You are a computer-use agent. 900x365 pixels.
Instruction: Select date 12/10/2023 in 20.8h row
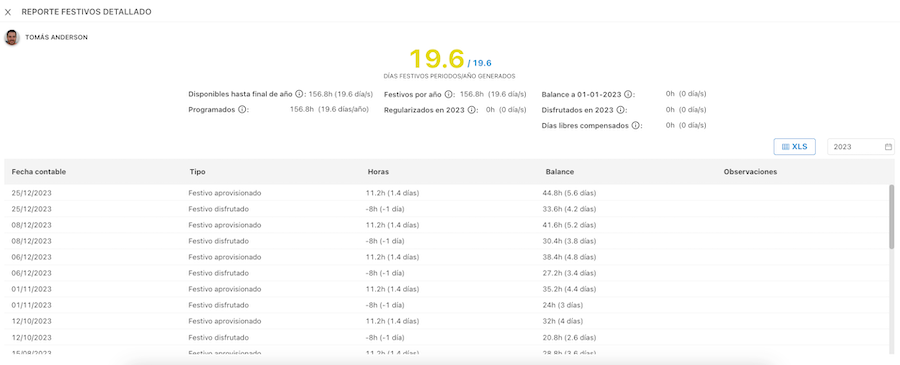click(32, 337)
